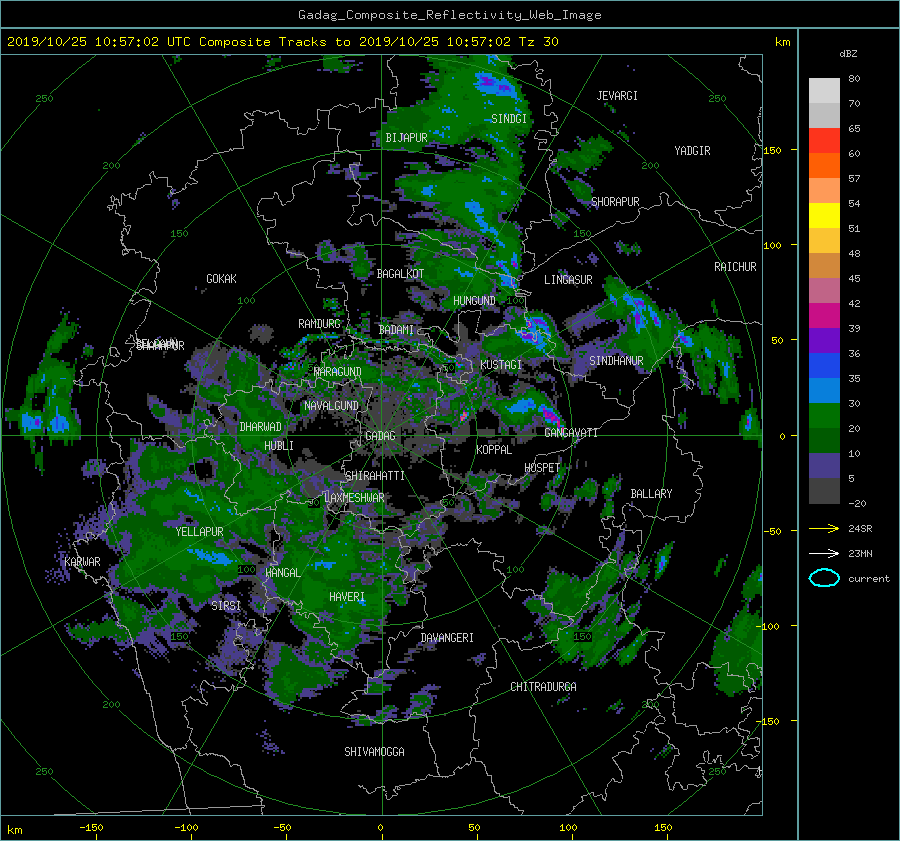Click the 100 km mark on the bottom axis
The width and height of the screenshot is (900, 841).
(568, 828)
